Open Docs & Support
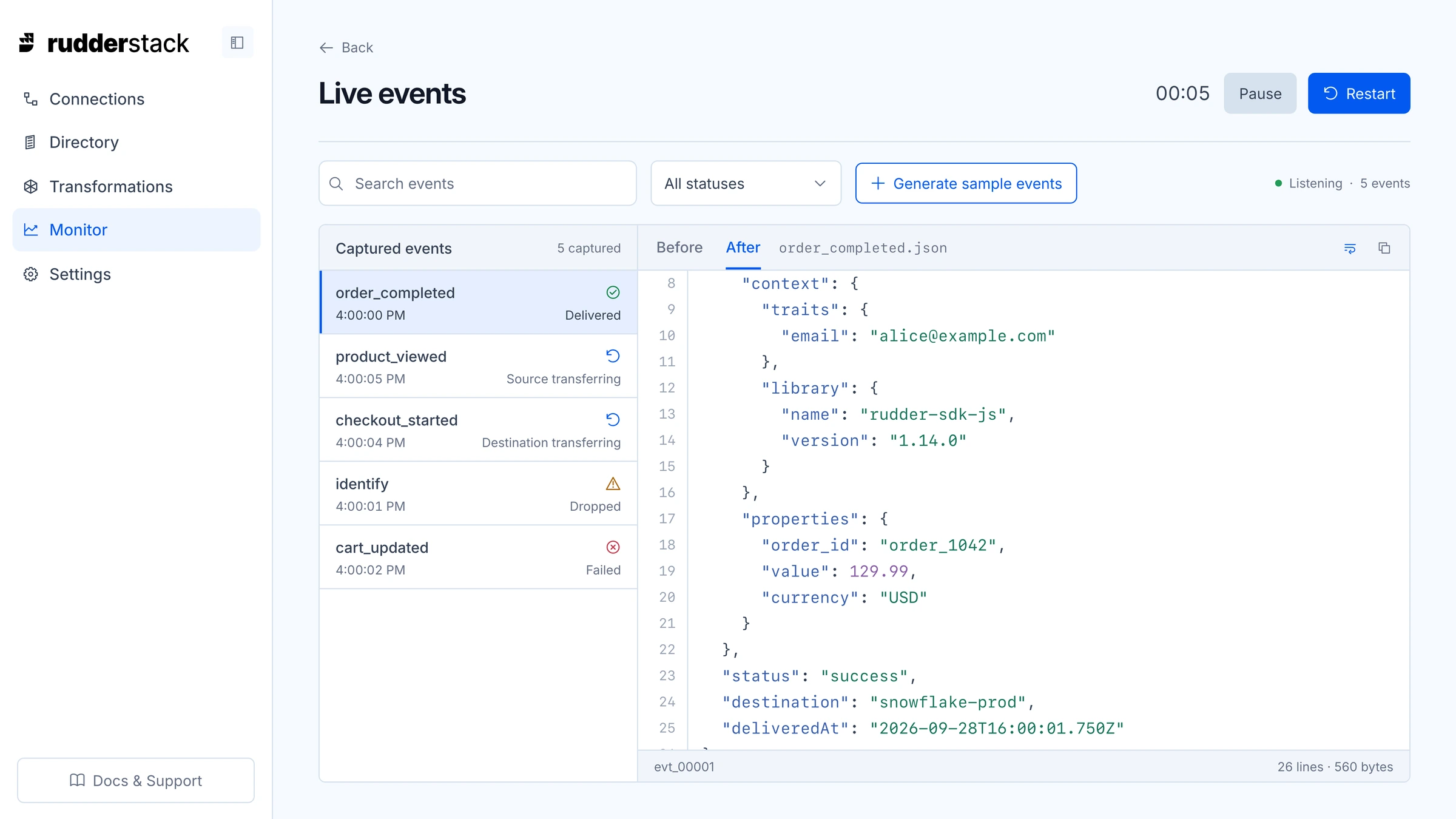The image size is (1456, 819). point(136,780)
